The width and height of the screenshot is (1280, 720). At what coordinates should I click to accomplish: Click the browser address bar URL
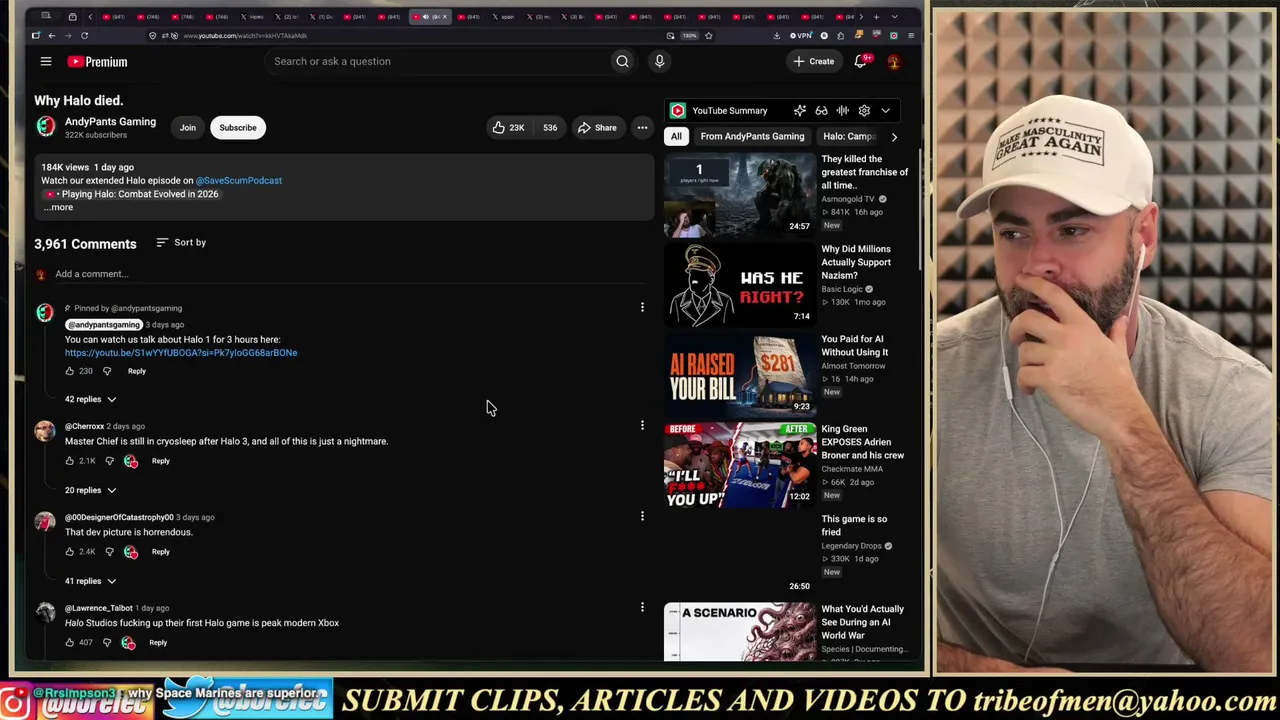click(x=245, y=36)
